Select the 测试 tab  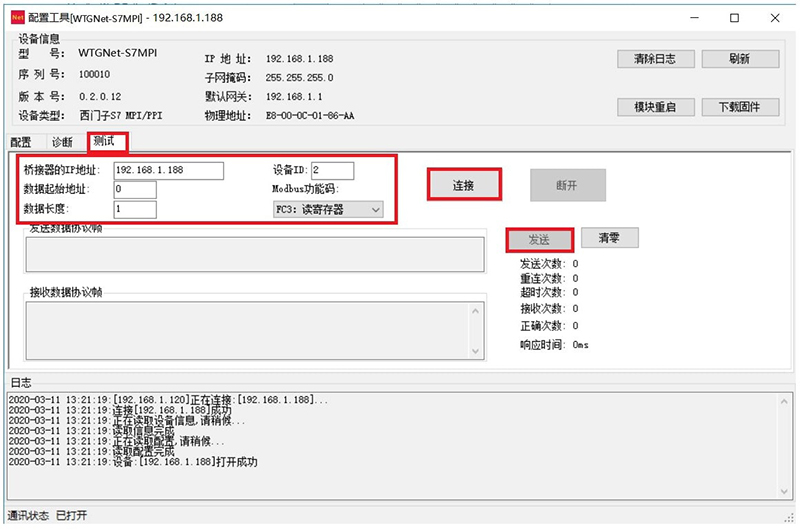(107, 141)
